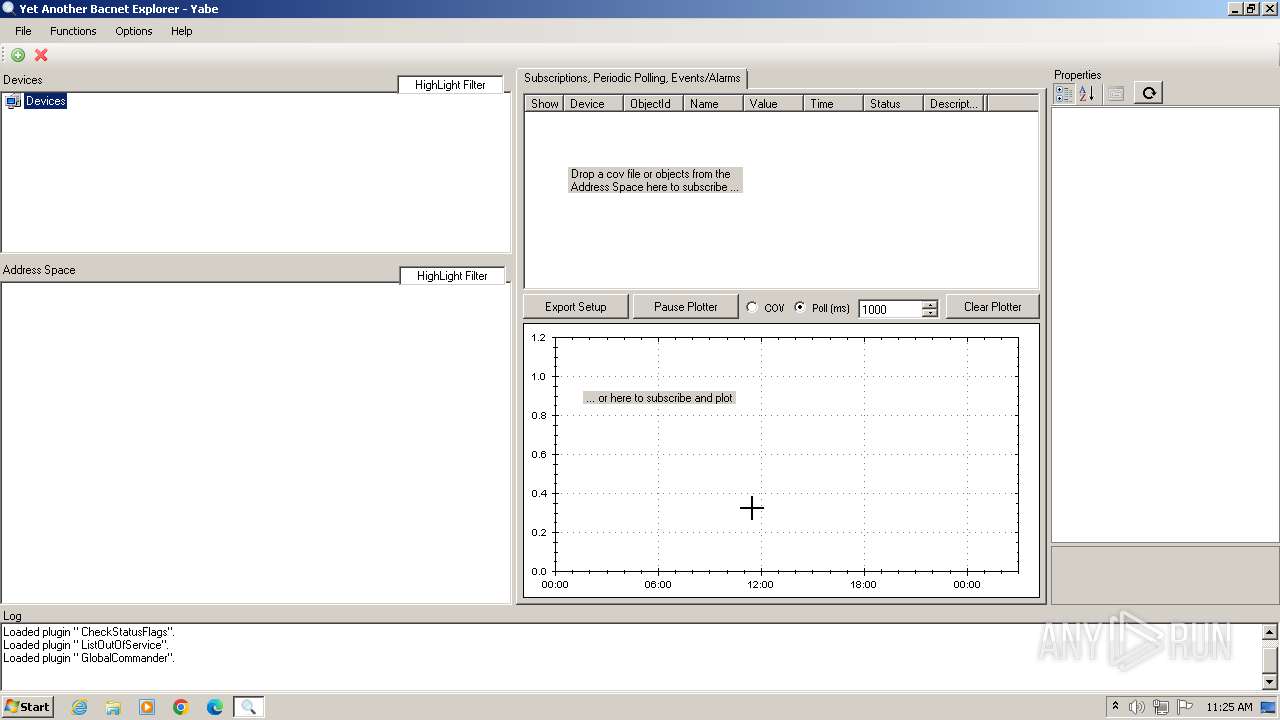
Task: Click the Status column header
Action: tap(893, 103)
